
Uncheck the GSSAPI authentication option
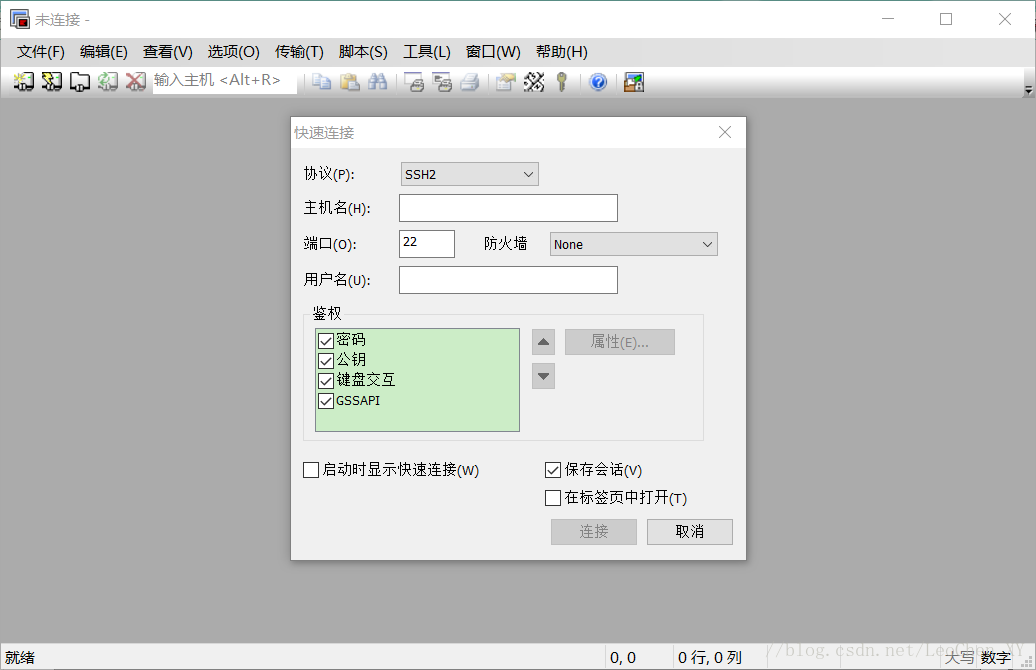pos(326,400)
